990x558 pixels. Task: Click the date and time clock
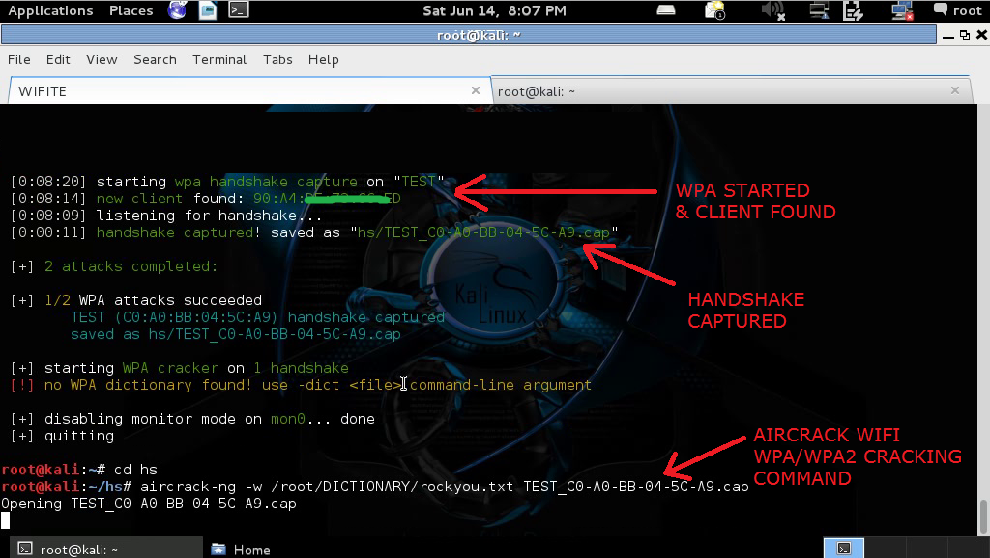[494, 11]
